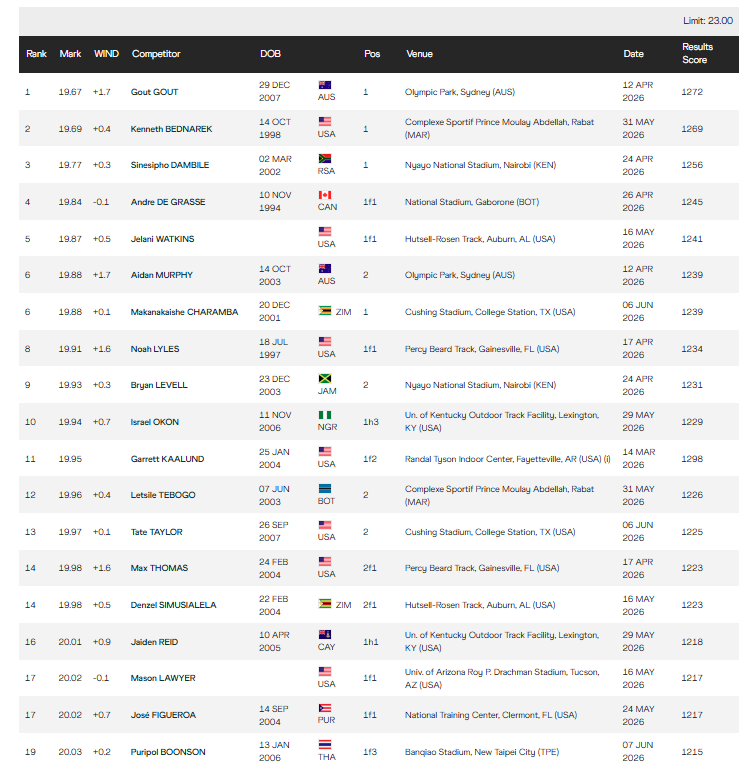Click the Canada flag for Andre DE GRASSE
This screenshot has height=767, width=746.
click(324, 195)
